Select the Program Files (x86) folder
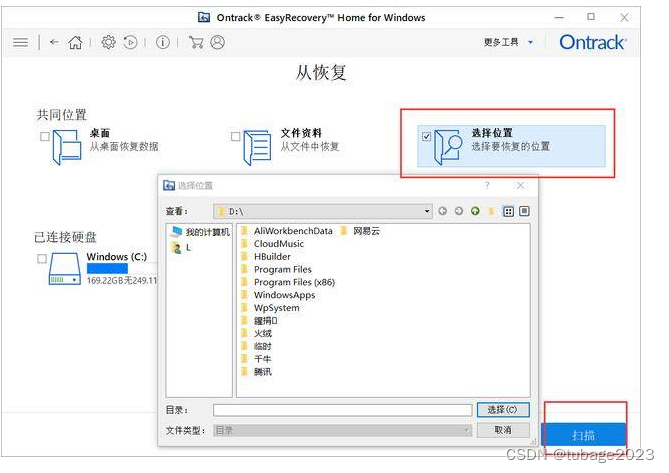This screenshot has height=473, width=669. click(288, 282)
